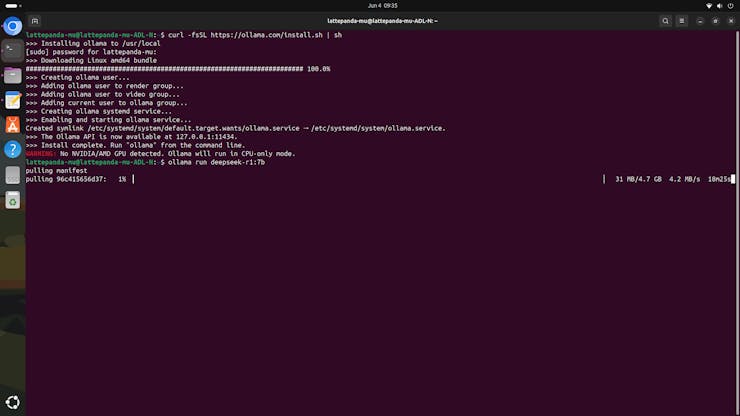This screenshot has width=740, height=416.
Task: Close the terminal window
Action: [x=731, y=21]
